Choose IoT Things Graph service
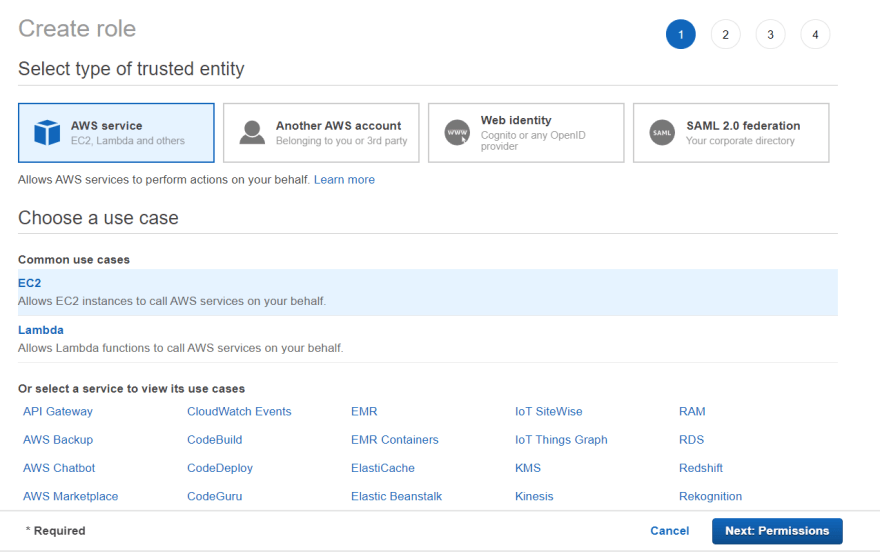 click(x=561, y=440)
